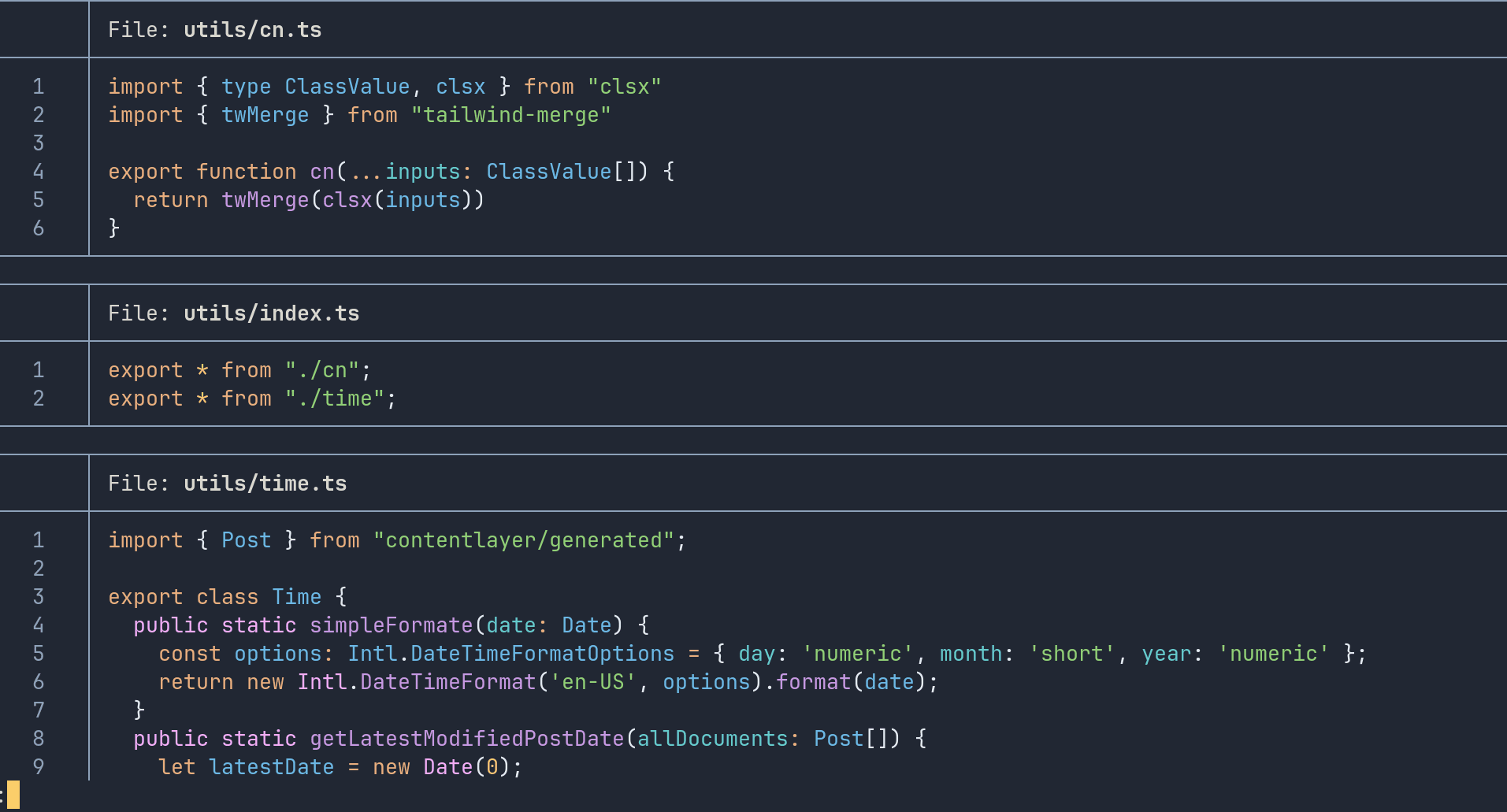Click the pager command prompt cursor
The width and height of the screenshot is (1507, 812).
coord(13,795)
